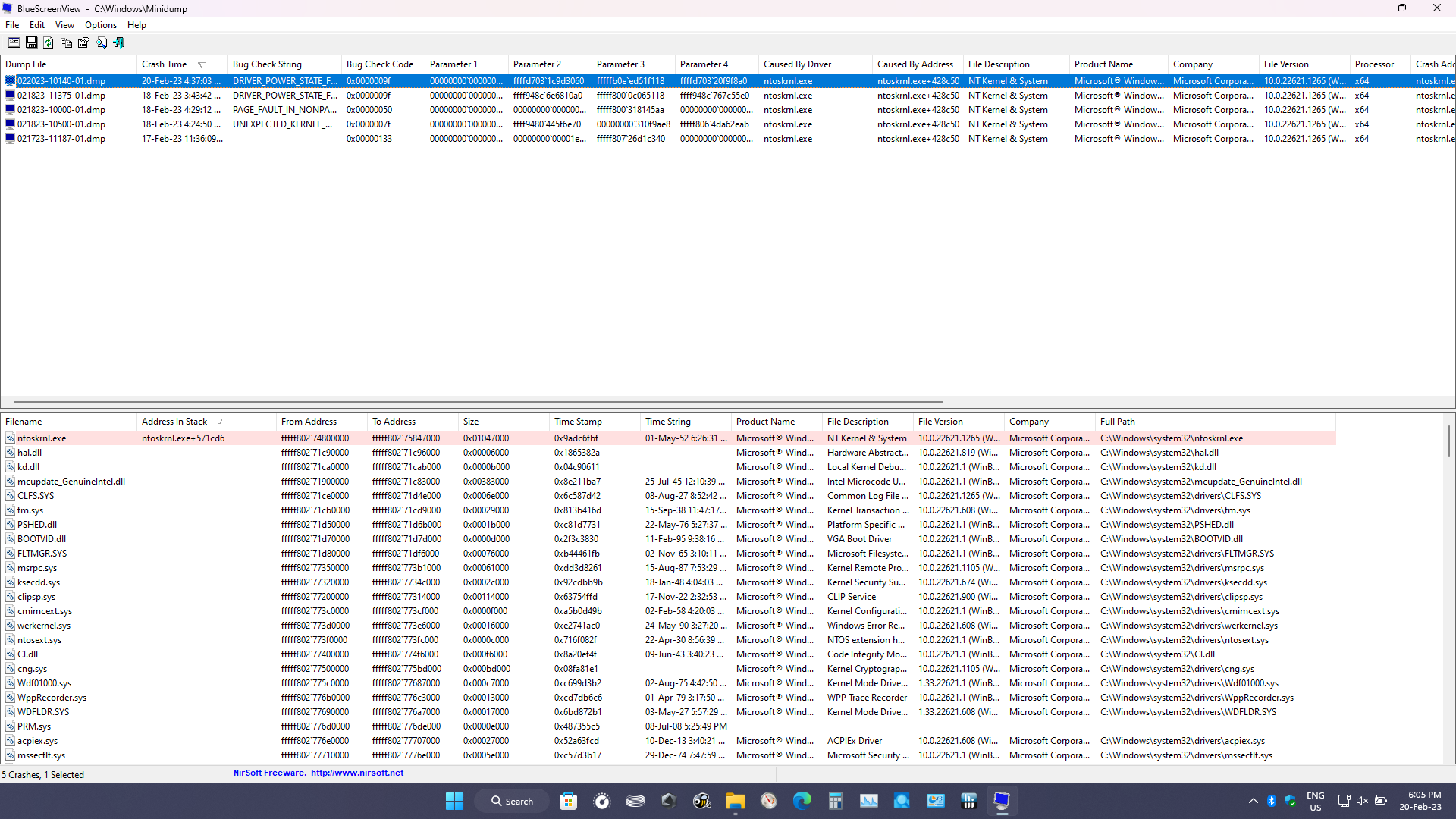Click the Address In Stack sort header
This screenshot has width=1456, height=819.
pos(174,422)
